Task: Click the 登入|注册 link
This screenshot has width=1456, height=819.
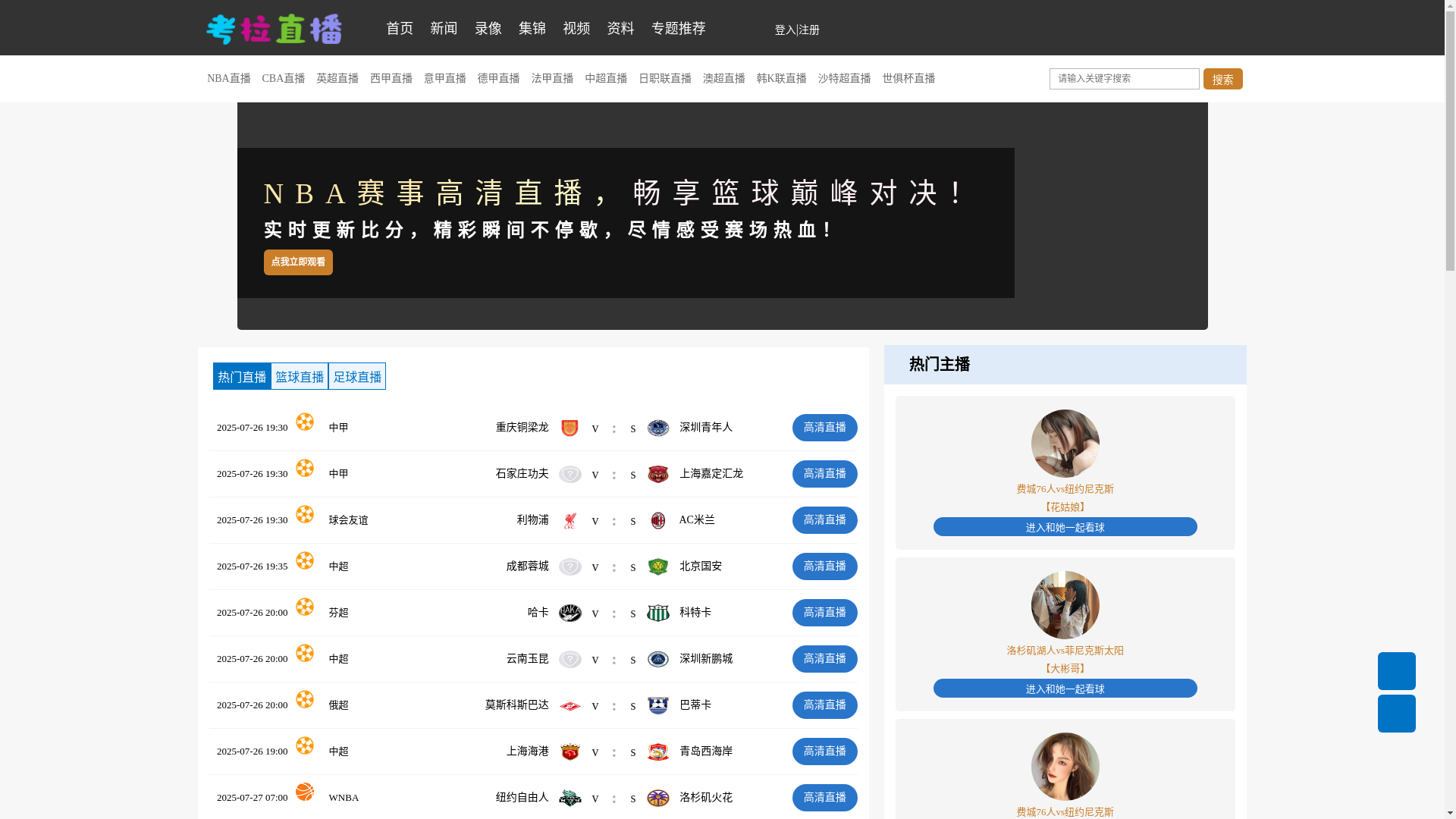Action: [x=797, y=30]
